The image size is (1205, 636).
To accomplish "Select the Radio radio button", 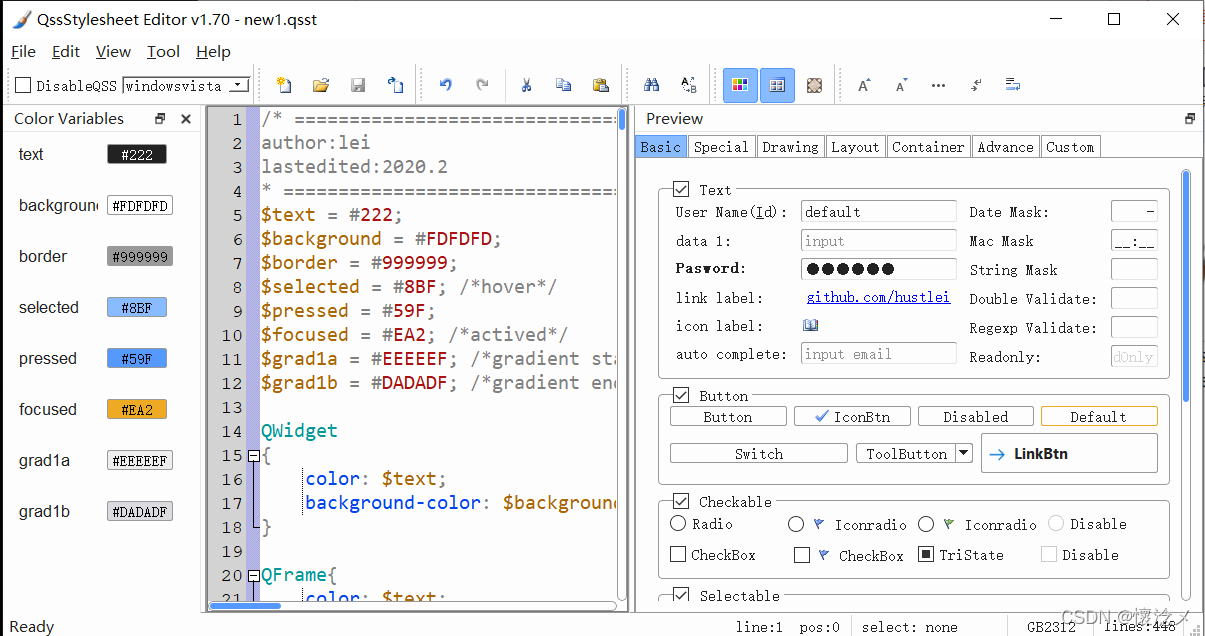I will click(678, 524).
